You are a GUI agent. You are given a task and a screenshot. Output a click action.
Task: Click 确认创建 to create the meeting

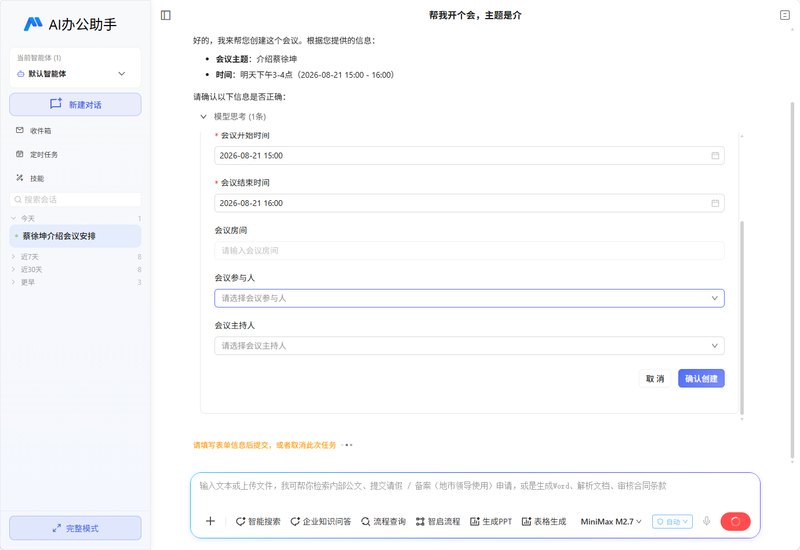click(701, 379)
